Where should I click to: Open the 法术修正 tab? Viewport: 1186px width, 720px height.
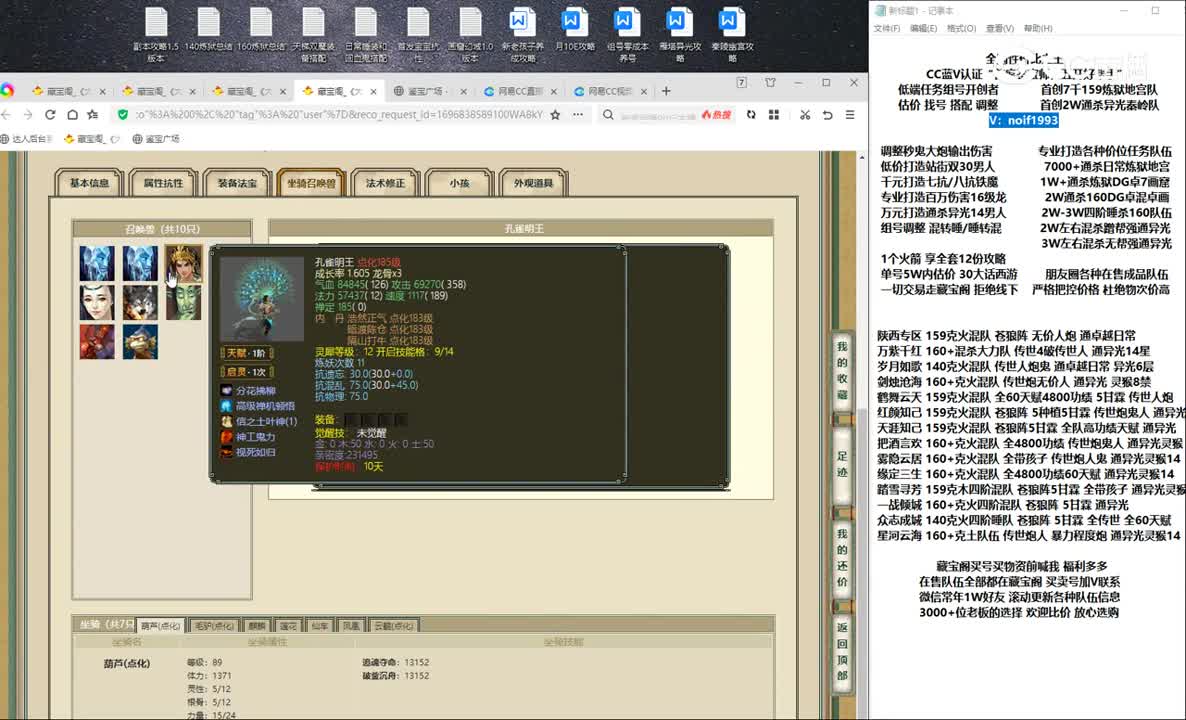[x=385, y=183]
